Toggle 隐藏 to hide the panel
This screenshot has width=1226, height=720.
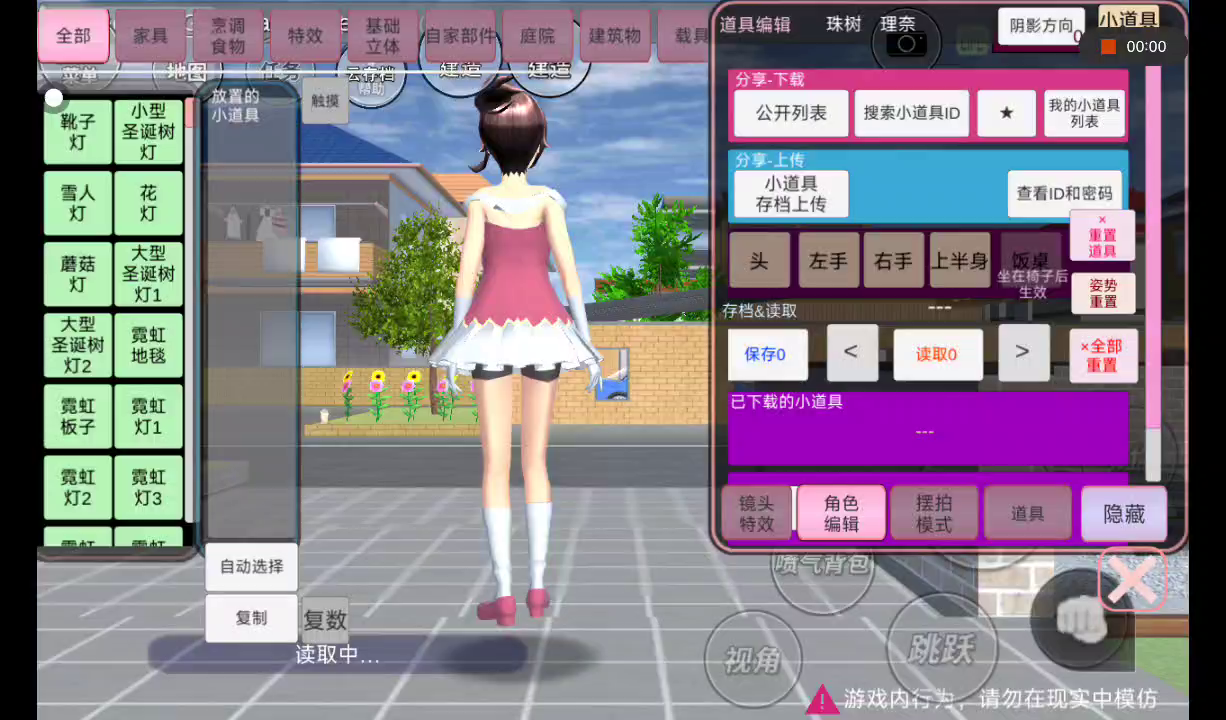[x=1123, y=513]
